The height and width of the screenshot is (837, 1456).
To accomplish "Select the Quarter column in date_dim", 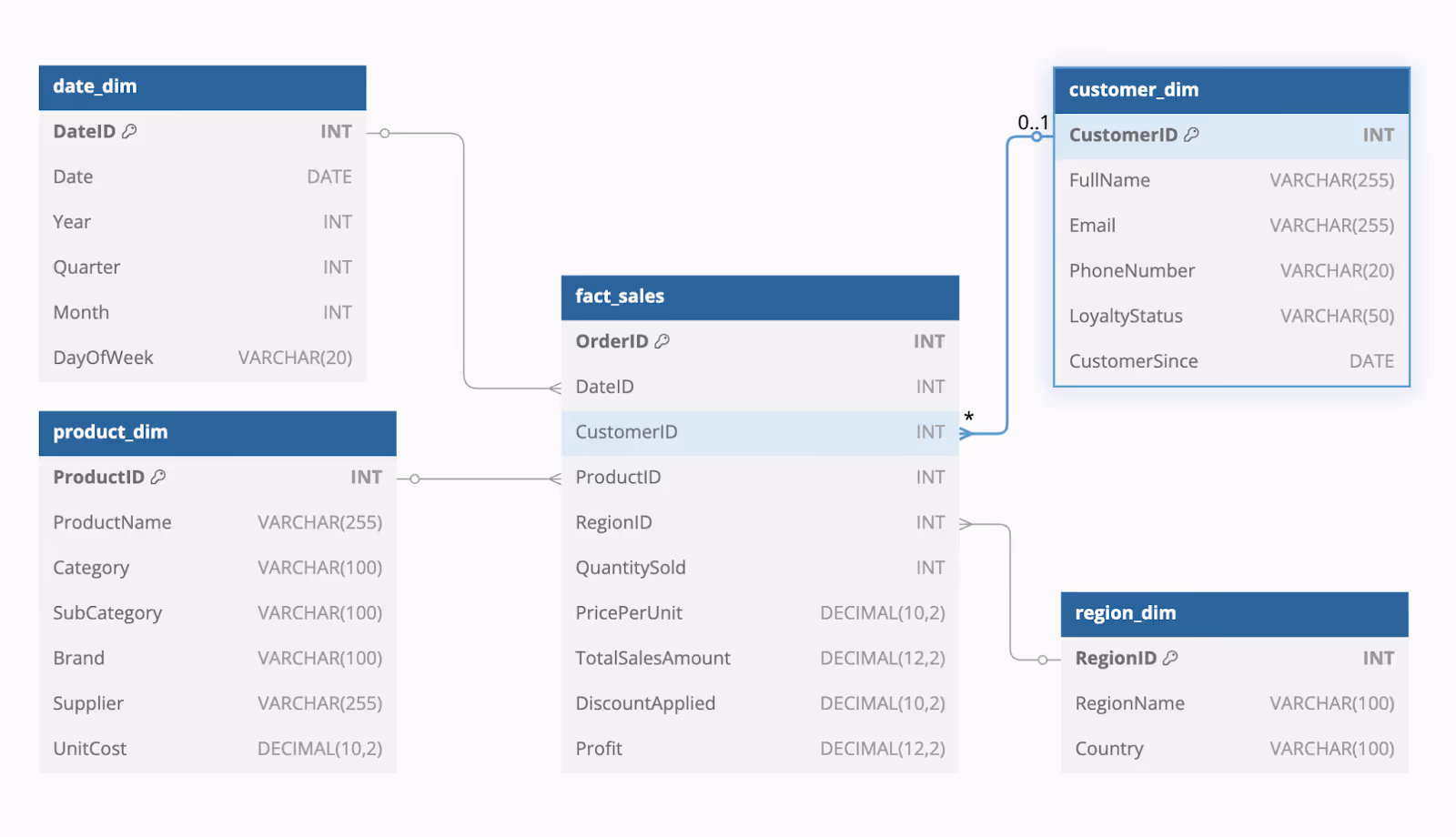I will tap(202, 267).
